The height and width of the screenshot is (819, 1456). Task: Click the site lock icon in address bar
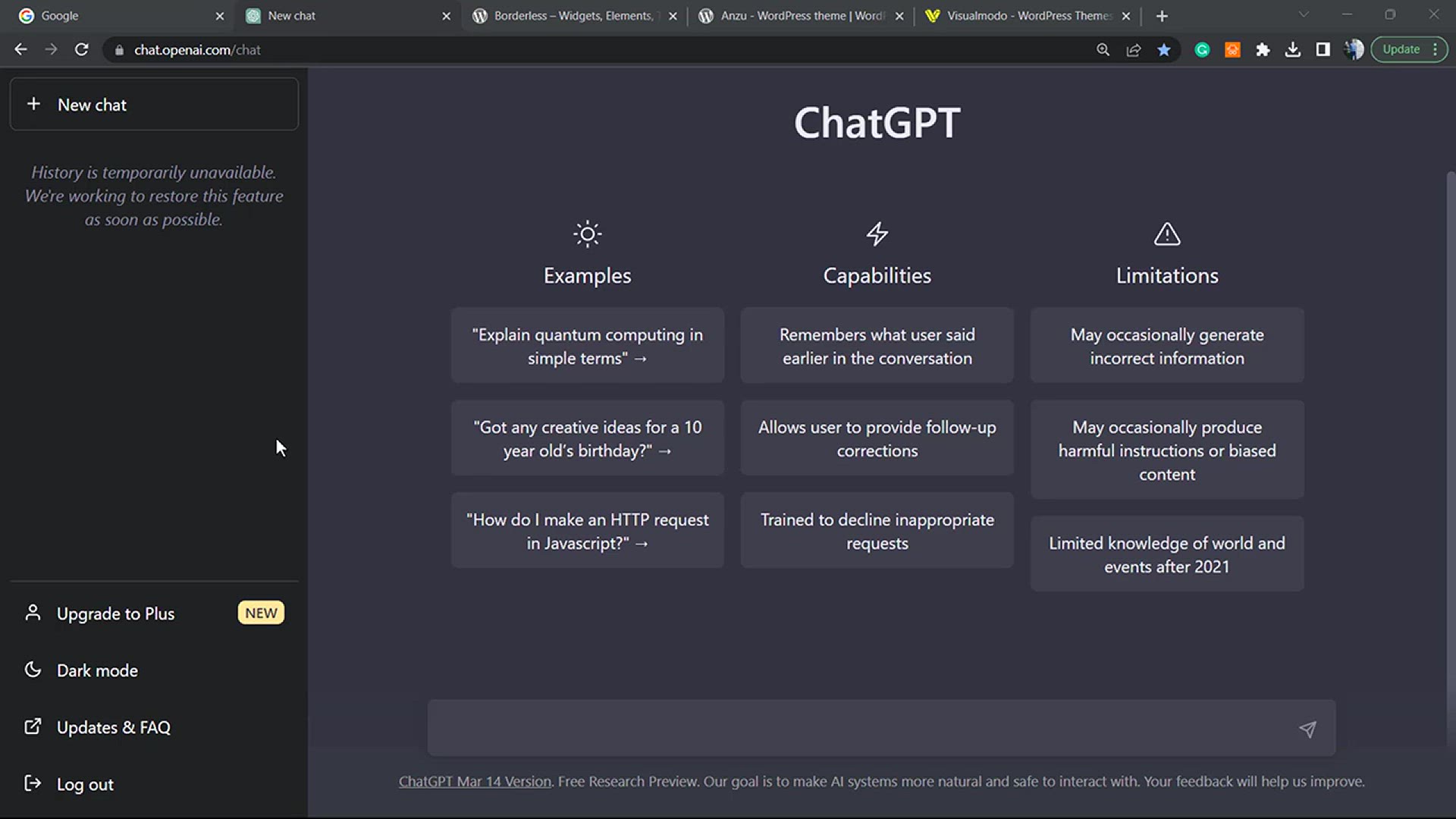pos(119,50)
